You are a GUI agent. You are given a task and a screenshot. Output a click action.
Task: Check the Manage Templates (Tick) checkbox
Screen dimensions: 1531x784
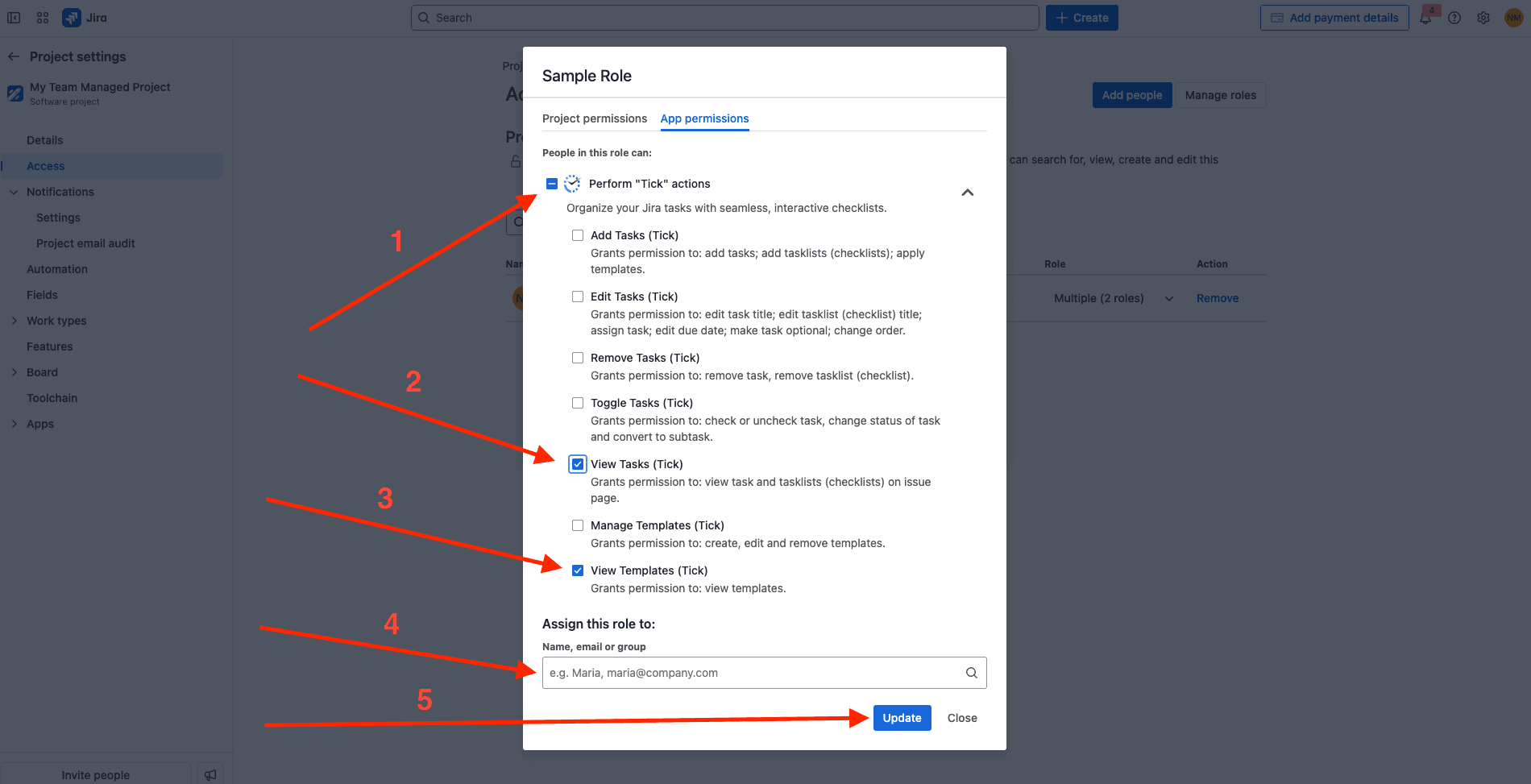pyautogui.click(x=578, y=525)
